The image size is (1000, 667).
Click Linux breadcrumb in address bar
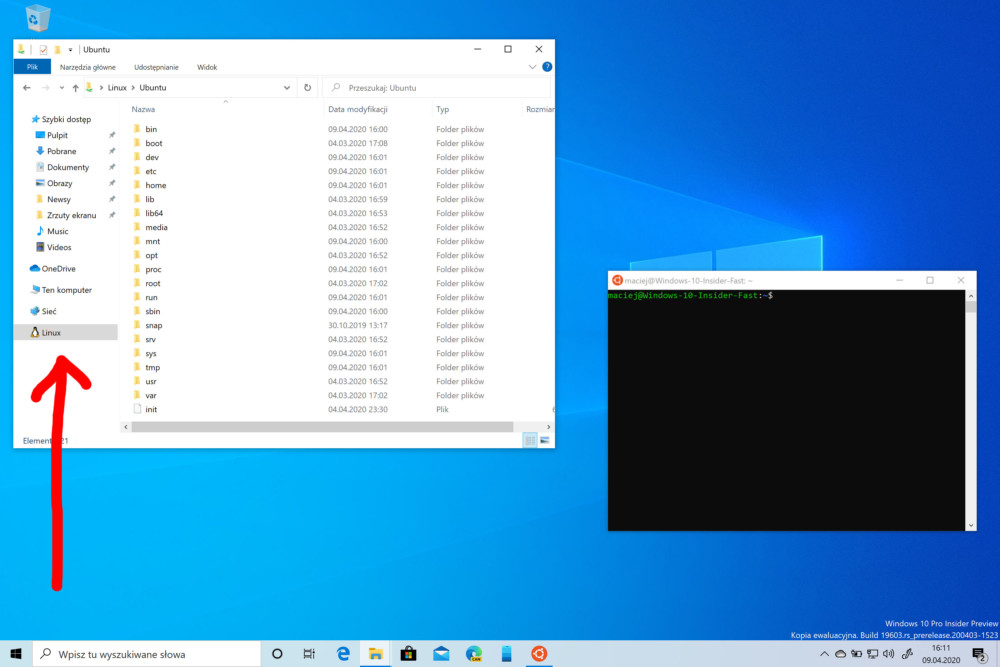(117, 87)
